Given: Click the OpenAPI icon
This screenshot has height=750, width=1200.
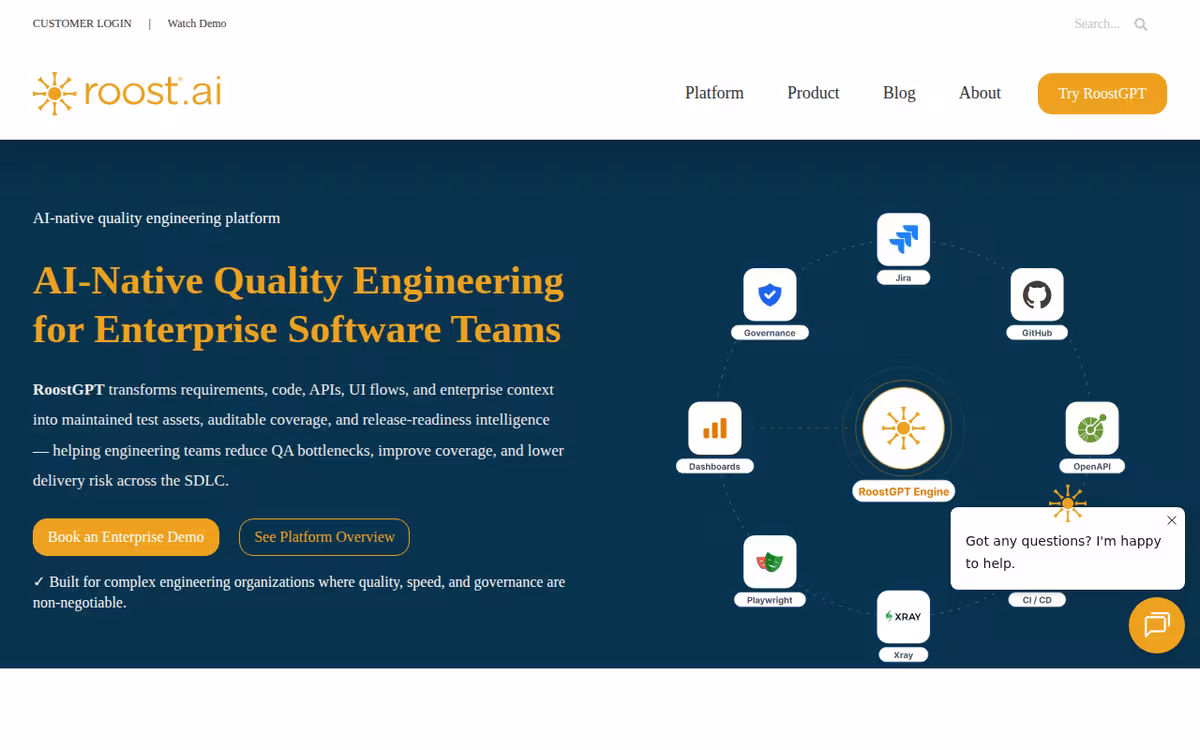Looking at the screenshot, I should point(1092,428).
